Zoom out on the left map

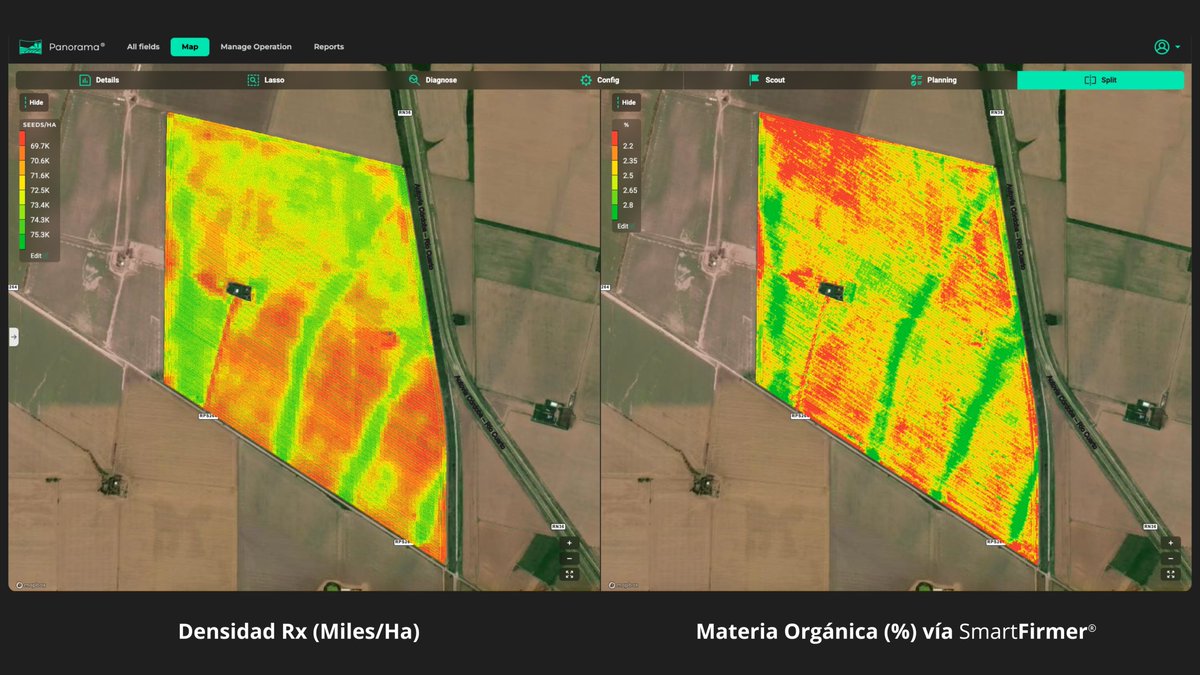[569, 558]
